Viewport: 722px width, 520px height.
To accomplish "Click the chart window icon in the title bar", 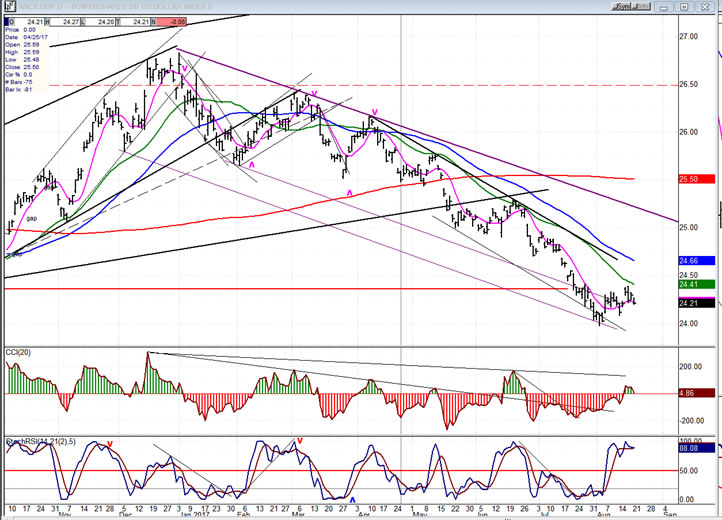I will (9, 6).
